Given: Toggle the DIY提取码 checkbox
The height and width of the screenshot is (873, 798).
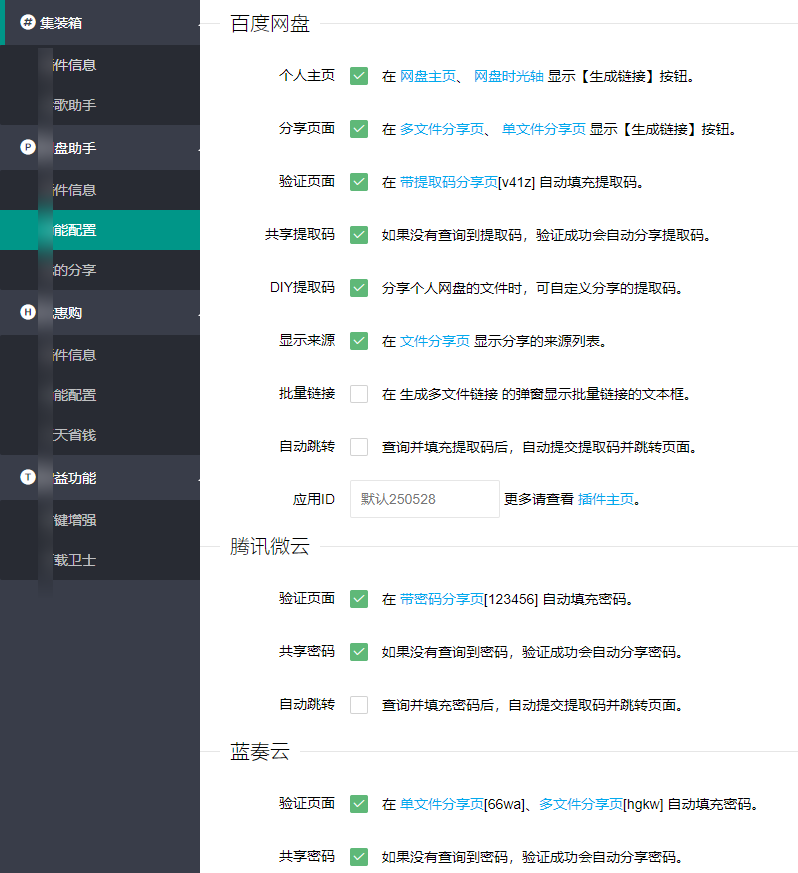Looking at the screenshot, I should click(x=359, y=288).
